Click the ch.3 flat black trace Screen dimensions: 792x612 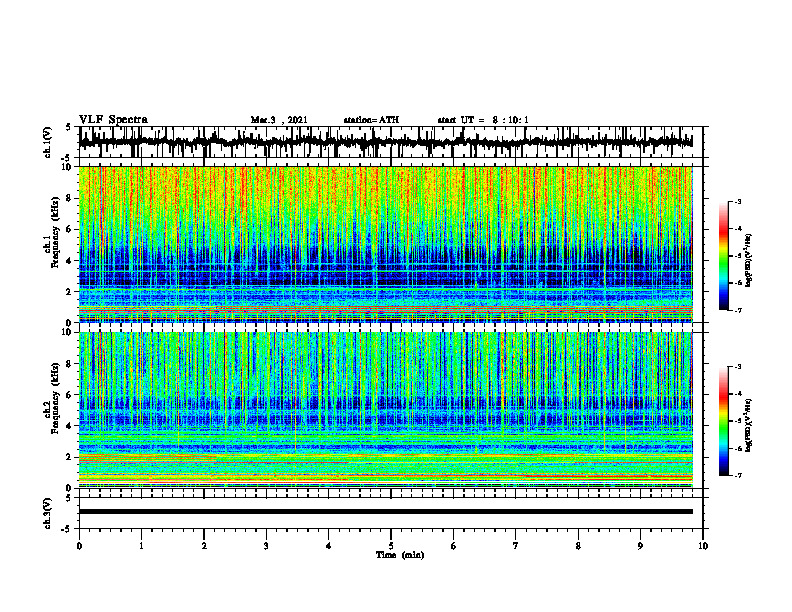point(385,512)
